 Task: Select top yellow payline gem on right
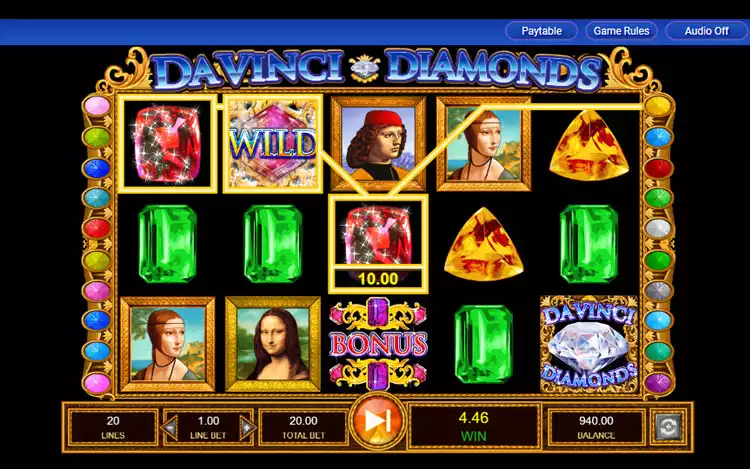tap(658, 106)
